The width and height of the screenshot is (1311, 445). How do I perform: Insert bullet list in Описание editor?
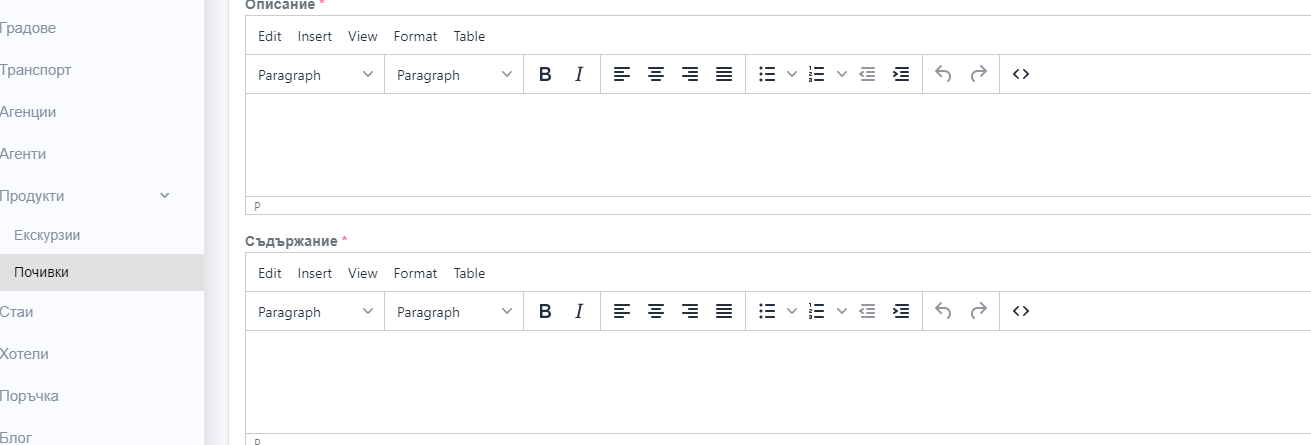[x=767, y=74]
